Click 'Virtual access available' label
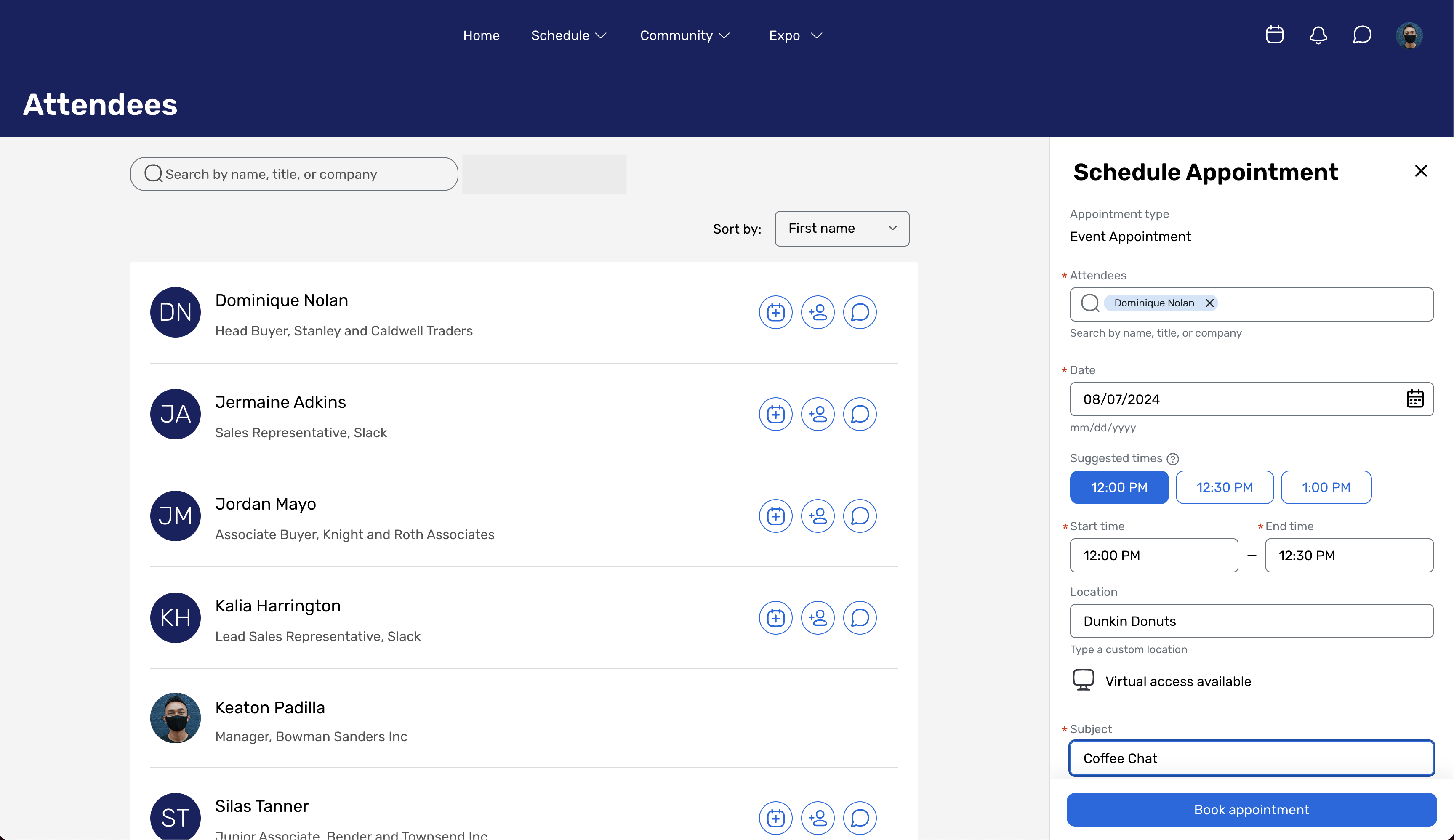Viewport: 1454px width, 840px height. point(1178,681)
